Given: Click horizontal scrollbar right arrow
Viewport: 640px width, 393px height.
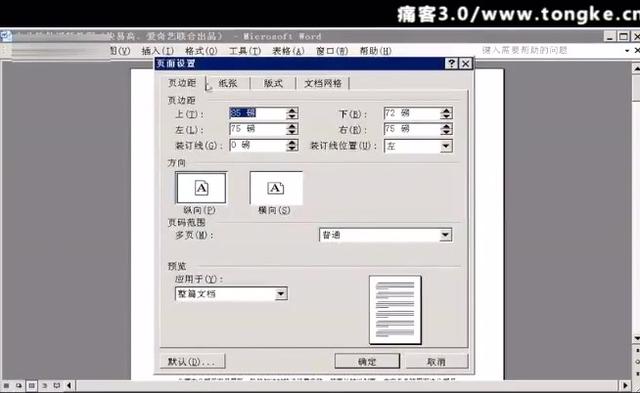Looking at the screenshot, I should (x=625, y=385).
